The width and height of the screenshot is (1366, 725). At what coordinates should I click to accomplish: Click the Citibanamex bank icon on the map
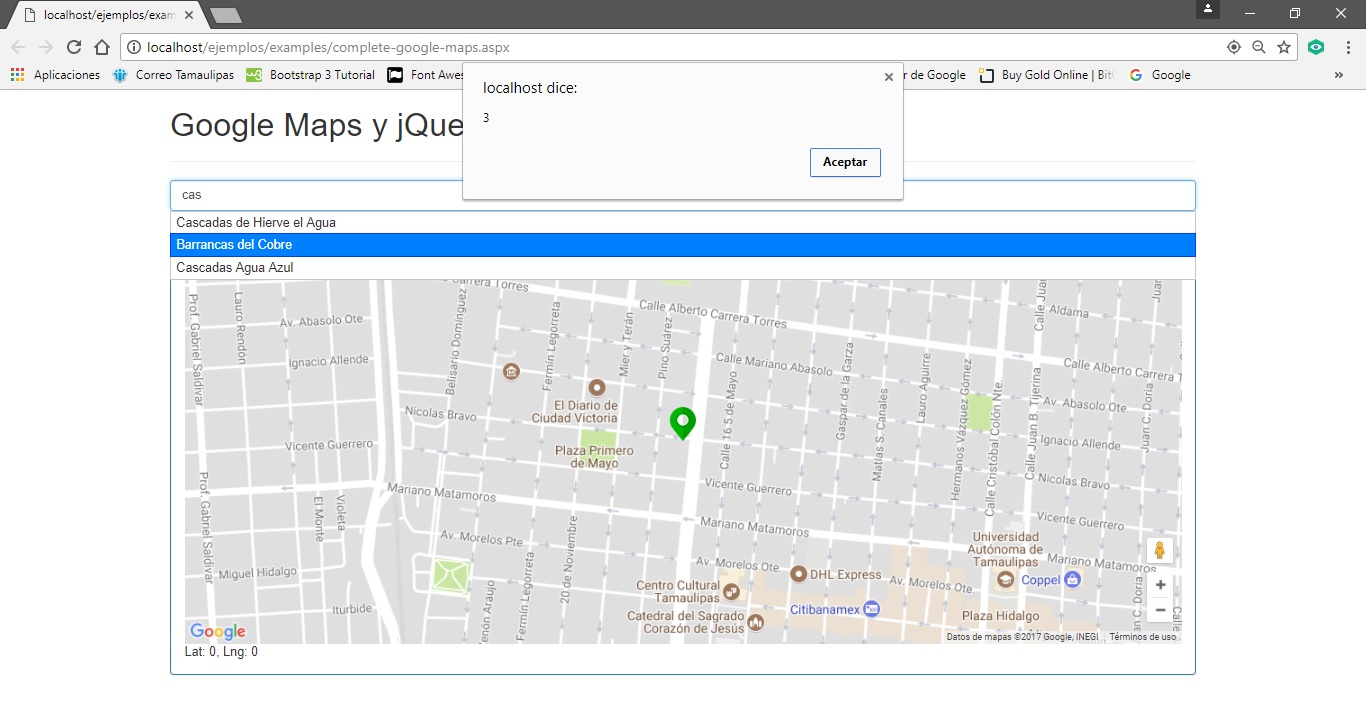click(x=871, y=608)
